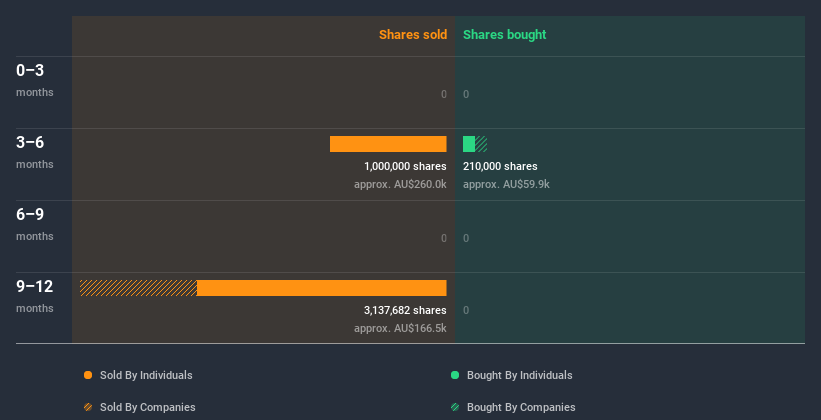Viewport: 821px width, 420px height.
Task: Click the 9–12 months row label
Action: point(35,296)
